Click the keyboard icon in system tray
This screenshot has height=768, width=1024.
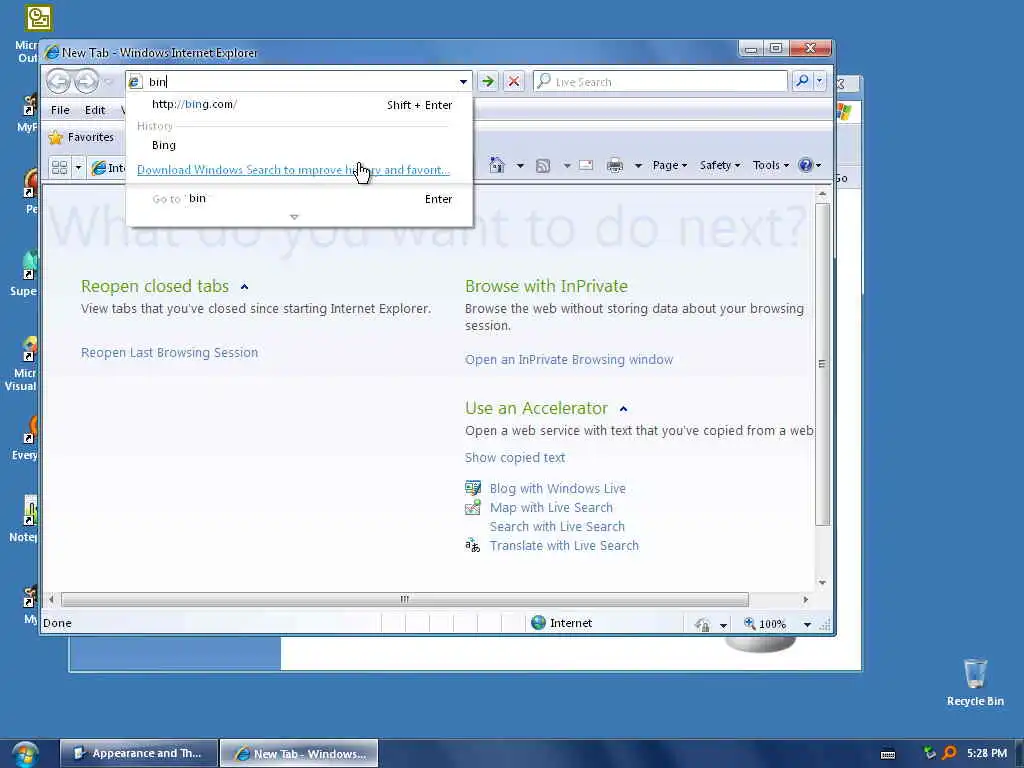coord(888,754)
